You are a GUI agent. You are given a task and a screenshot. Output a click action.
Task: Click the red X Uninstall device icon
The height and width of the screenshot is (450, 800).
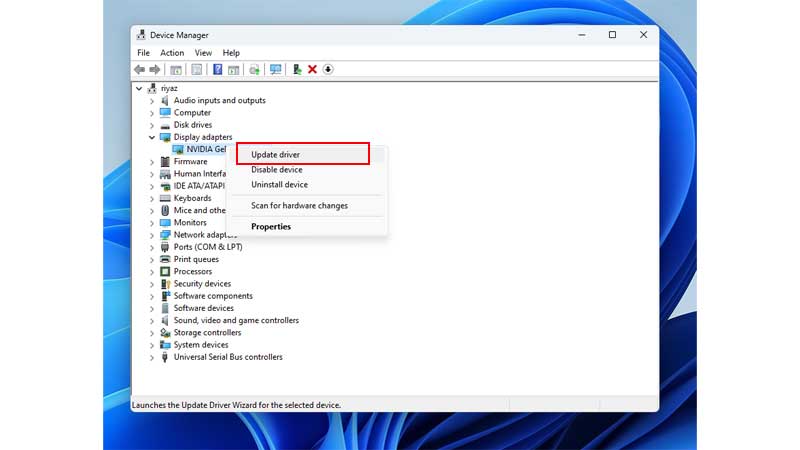pos(312,69)
